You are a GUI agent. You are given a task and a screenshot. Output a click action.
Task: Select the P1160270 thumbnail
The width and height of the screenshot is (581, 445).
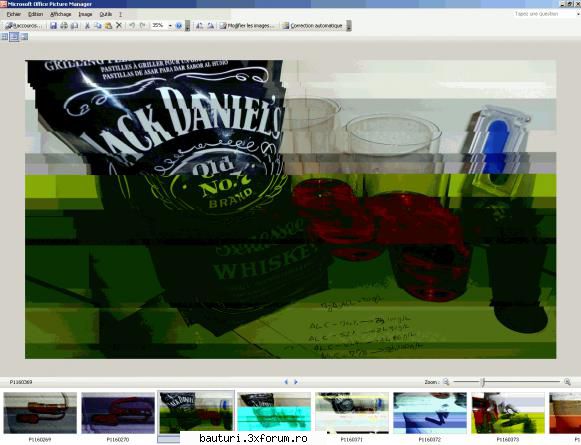point(118,413)
